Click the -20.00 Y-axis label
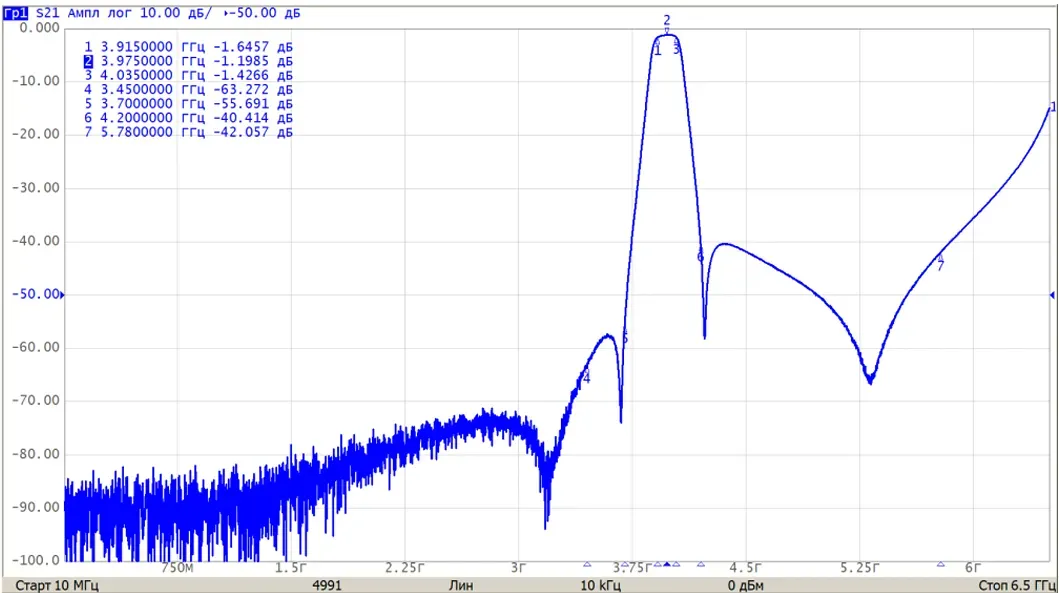1059x593 pixels. [x=36, y=134]
